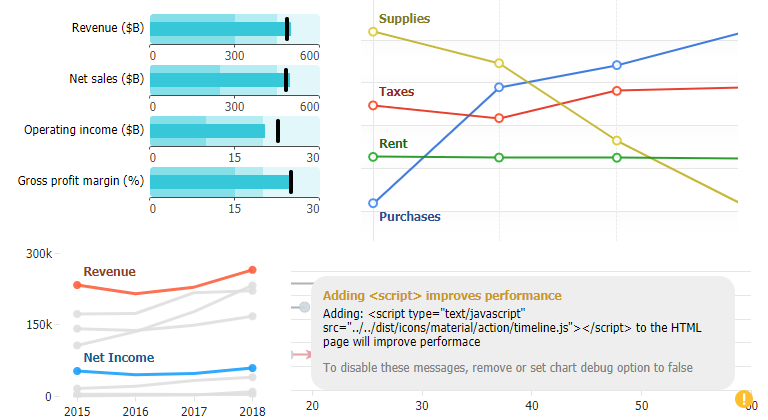Click the Rent series label
Viewport: 768px width, 420px height.
click(x=393, y=144)
